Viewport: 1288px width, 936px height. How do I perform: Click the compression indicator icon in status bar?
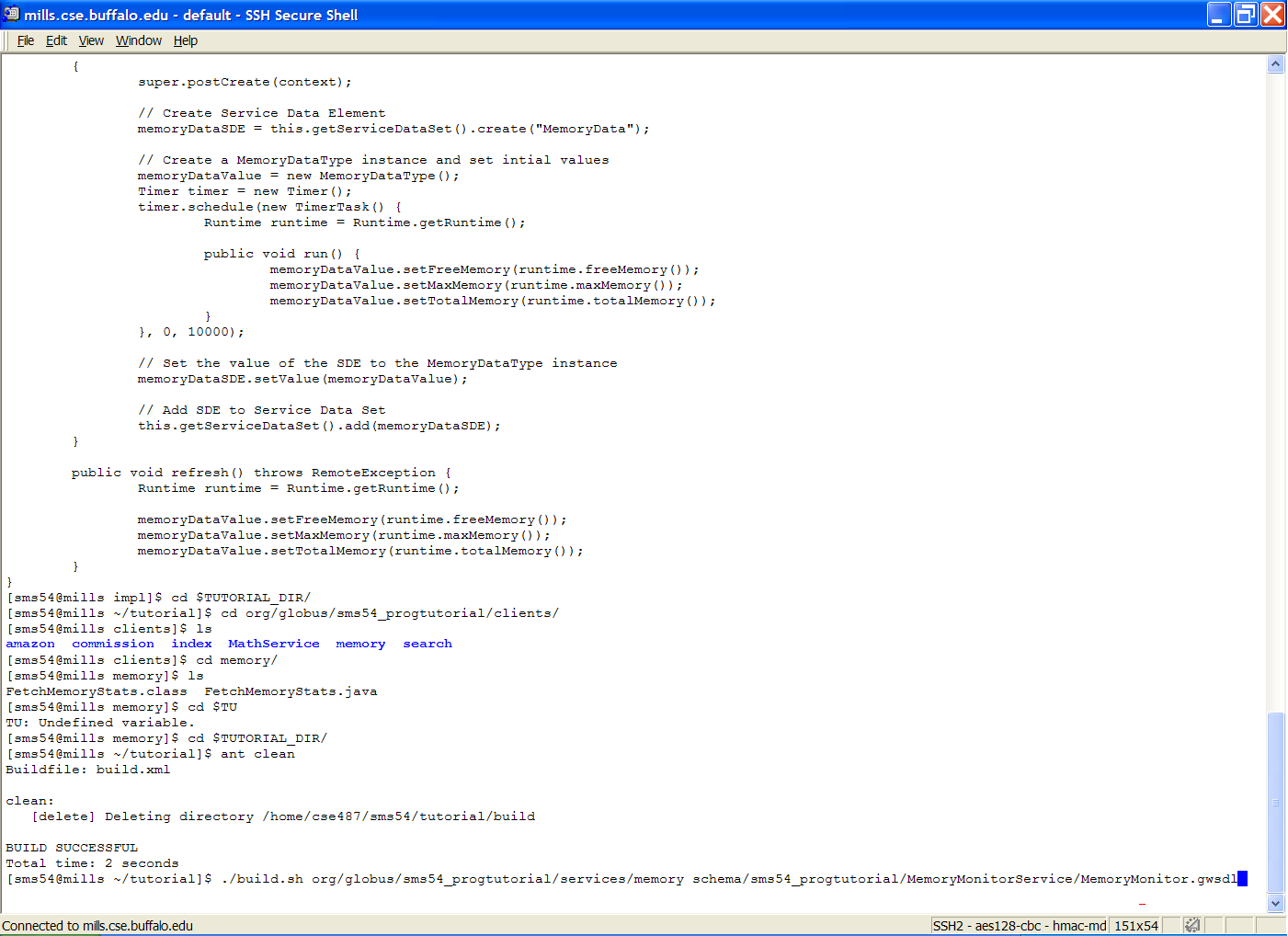1191,925
